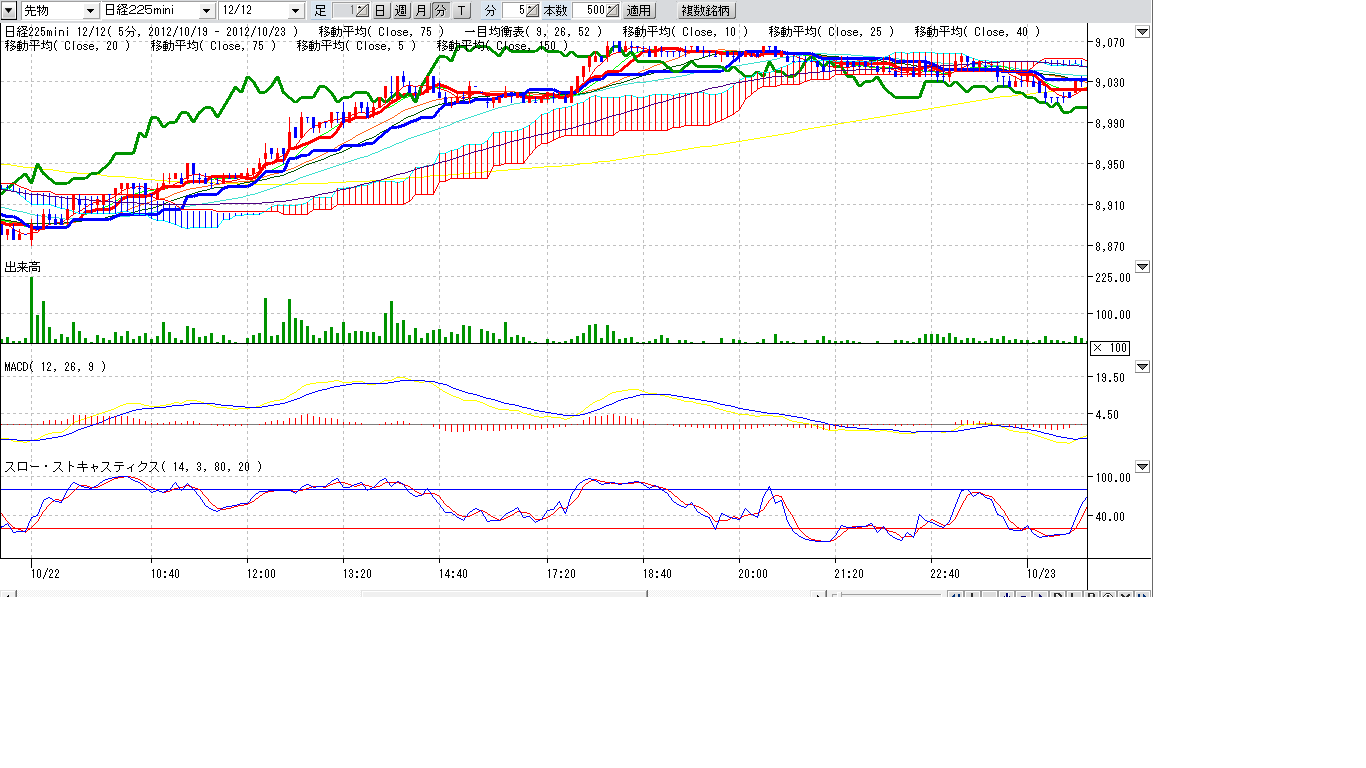The height and width of the screenshot is (768, 1366).
Task: Click the 500 bar count input field
Action: click(588, 10)
